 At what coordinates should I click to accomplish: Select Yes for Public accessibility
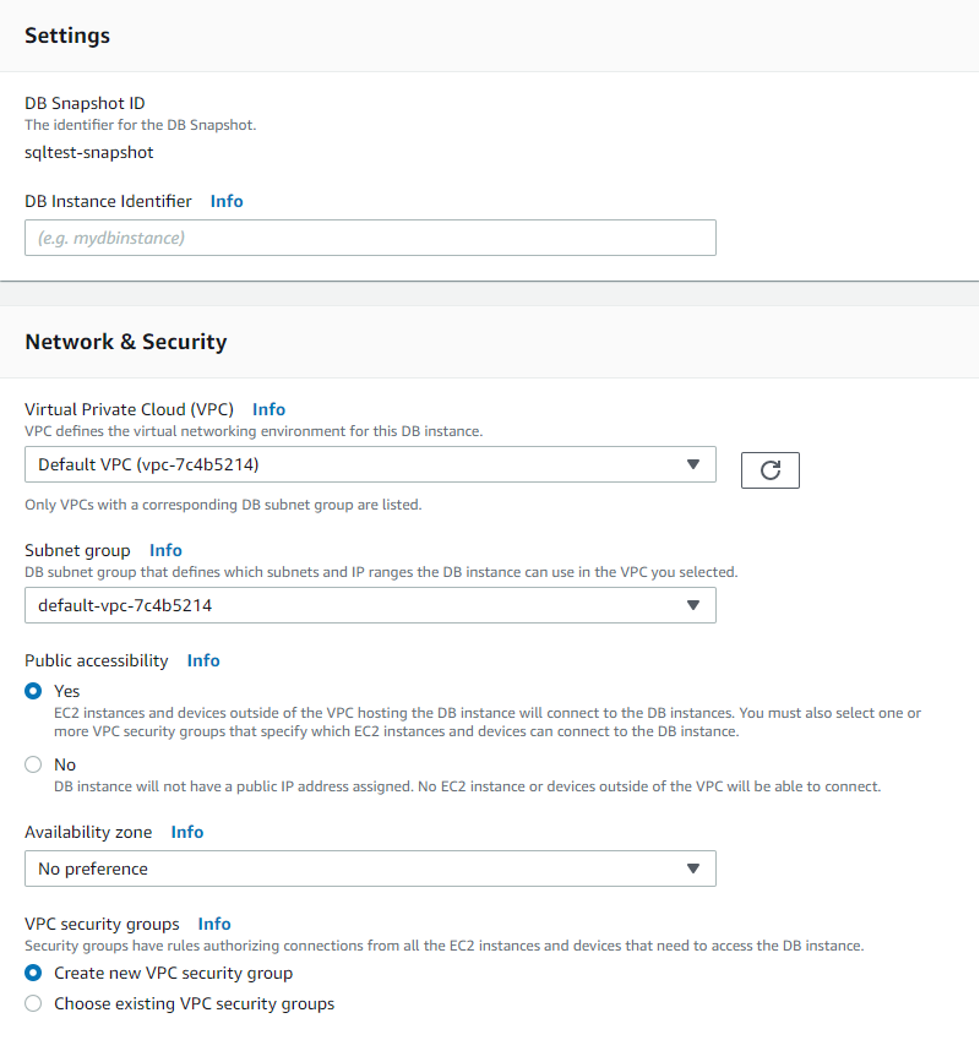(33, 691)
